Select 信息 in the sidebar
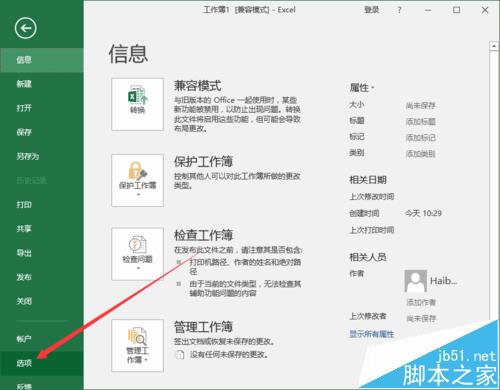 click(42, 60)
